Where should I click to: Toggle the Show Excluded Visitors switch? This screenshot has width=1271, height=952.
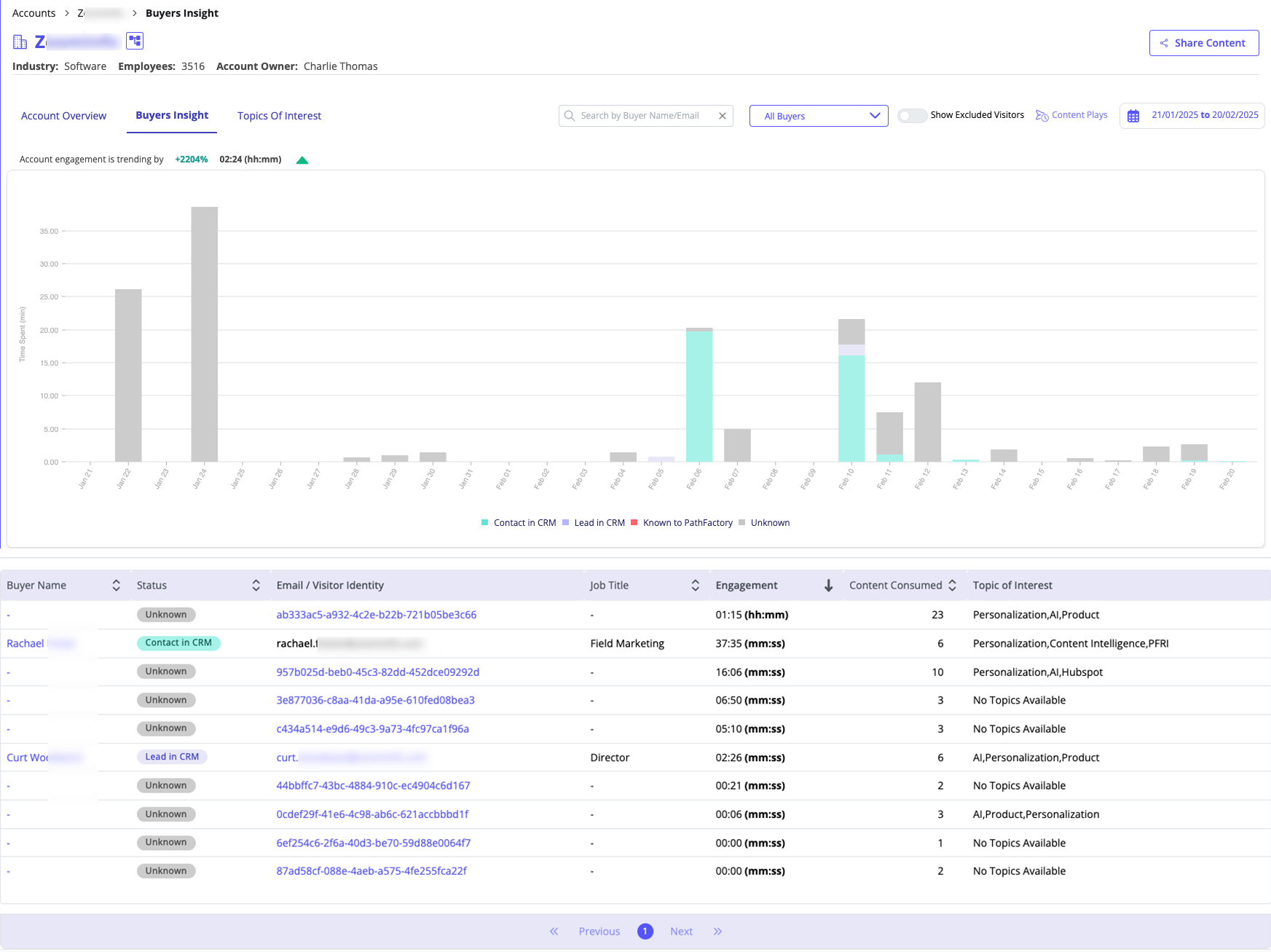click(x=911, y=116)
